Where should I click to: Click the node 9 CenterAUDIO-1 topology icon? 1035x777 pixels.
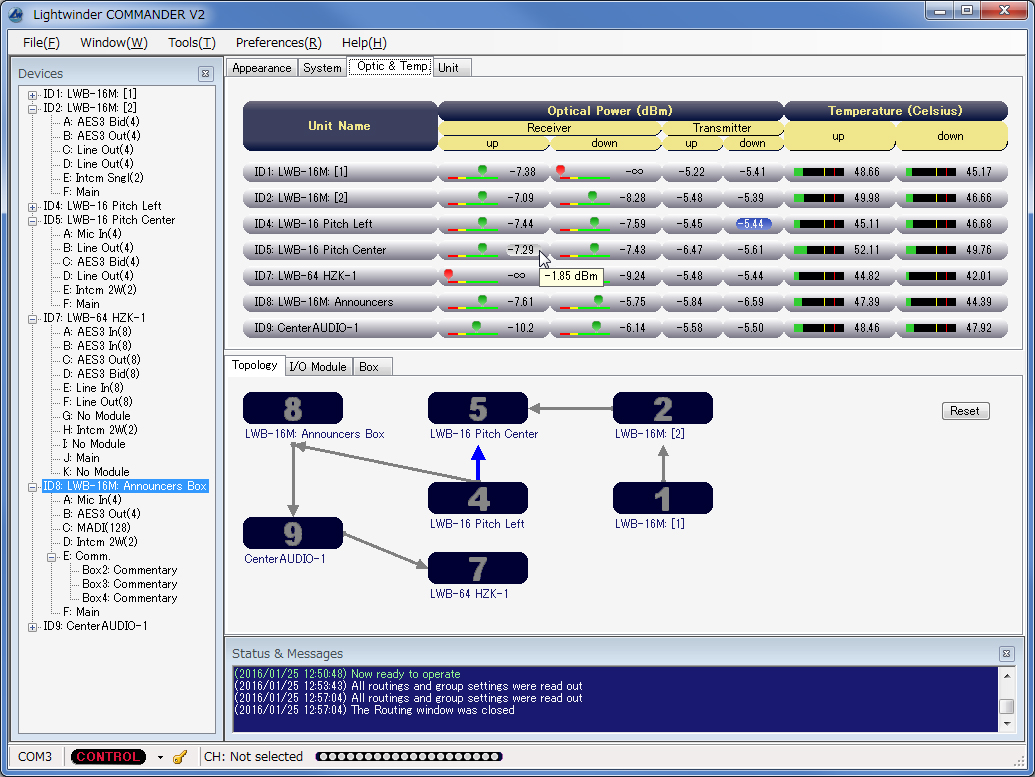point(292,533)
